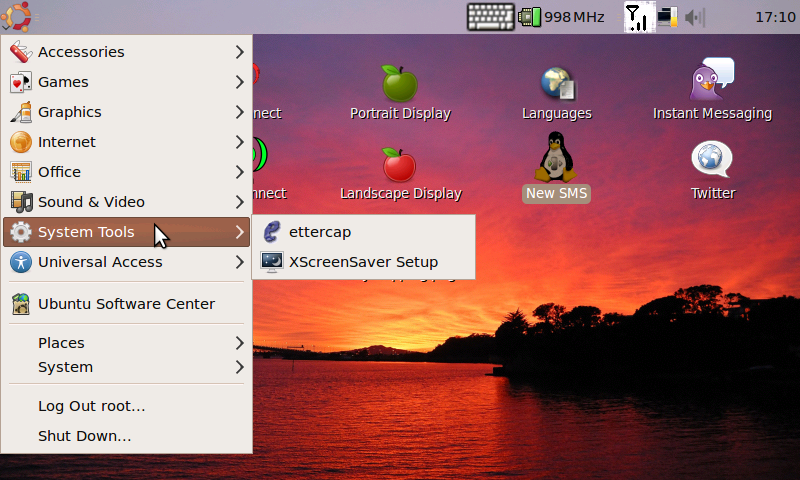Click the Ubuntu logo menu button

click(18, 17)
